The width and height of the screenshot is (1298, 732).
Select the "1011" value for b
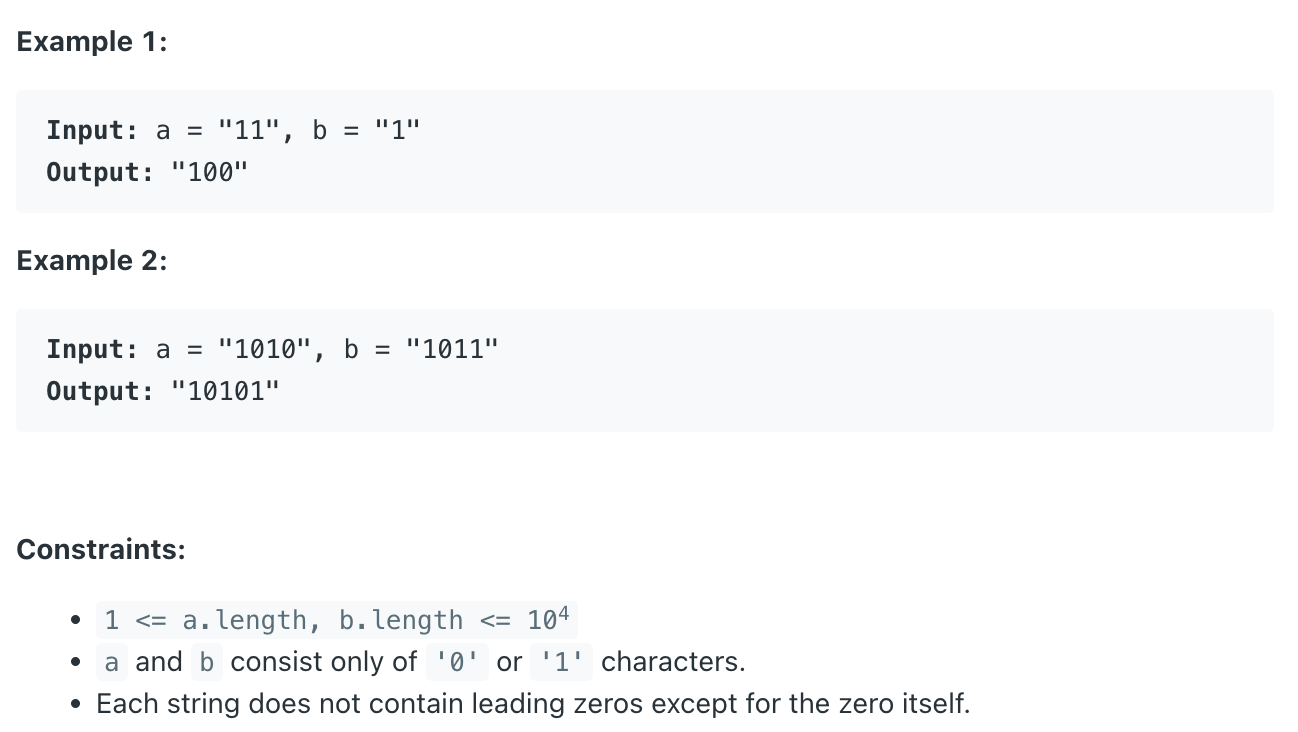point(452,349)
